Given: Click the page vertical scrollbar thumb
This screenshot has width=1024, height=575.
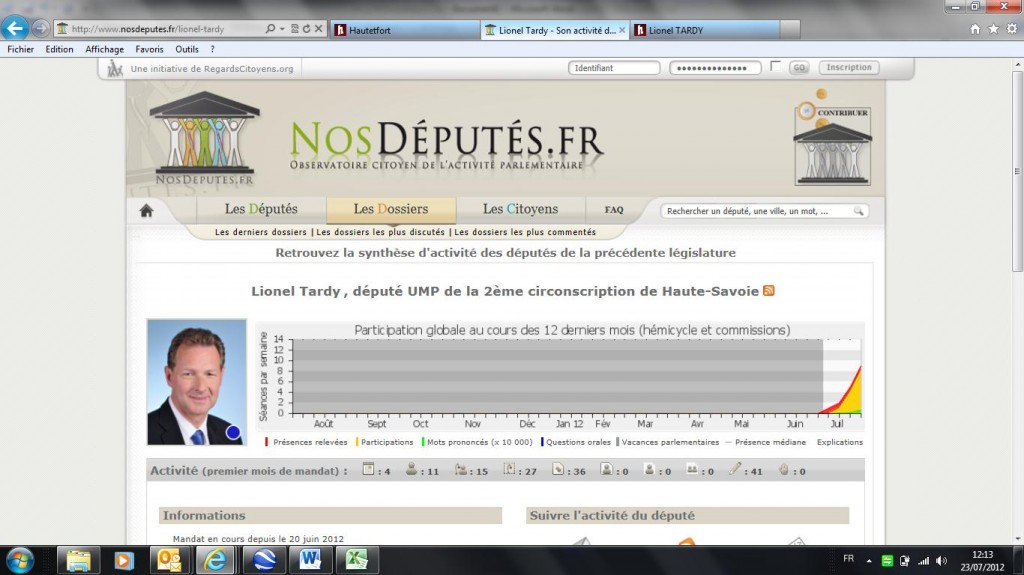Looking at the screenshot, I should point(1017,171).
